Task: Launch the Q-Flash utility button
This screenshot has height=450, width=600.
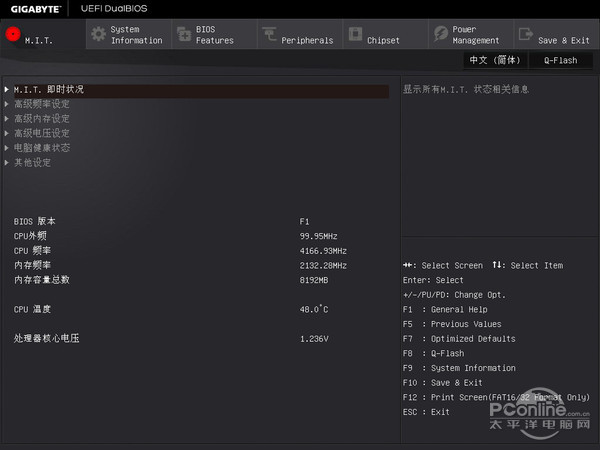Action: click(560, 60)
